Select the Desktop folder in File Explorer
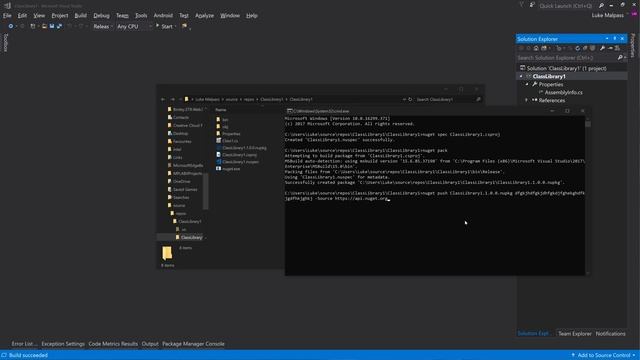The height and width of the screenshot is (360, 640). pos(178,133)
